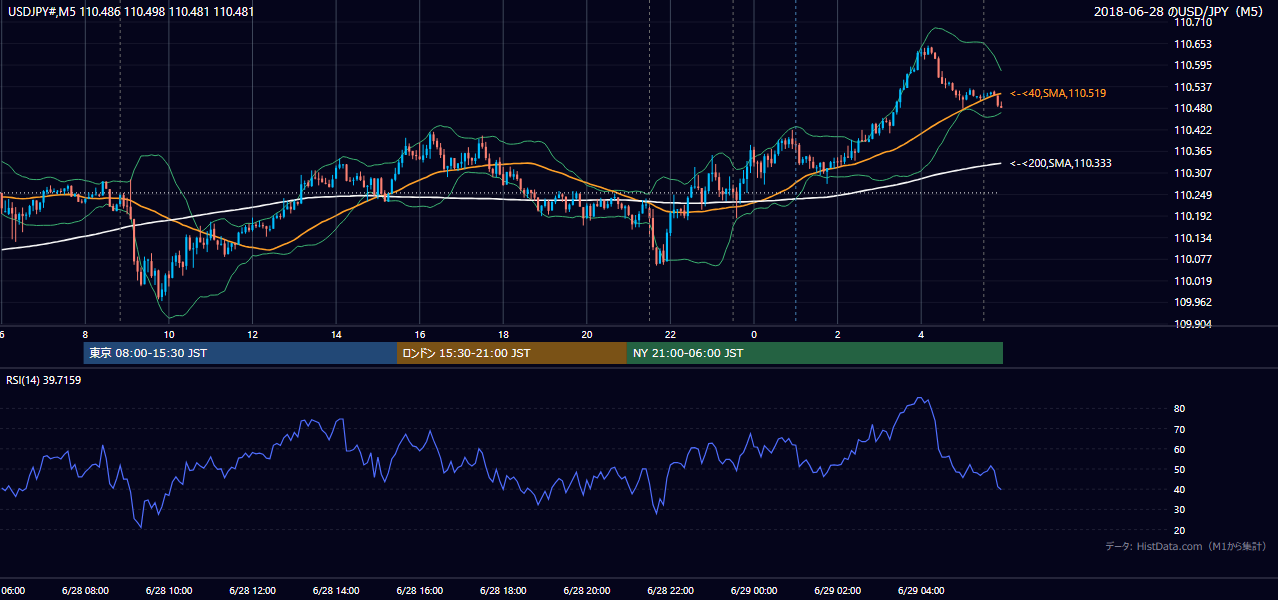Image resolution: width=1278 pixels, height=600 pixels.
Task: Click hour tick 22 on main chart axis
Action: (670, 334)
